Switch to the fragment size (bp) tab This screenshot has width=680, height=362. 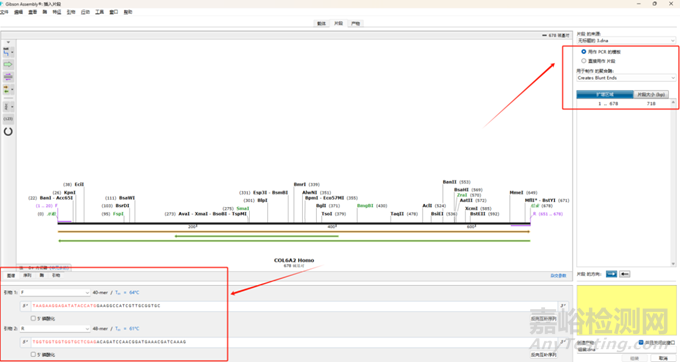[x=651, y=95]
